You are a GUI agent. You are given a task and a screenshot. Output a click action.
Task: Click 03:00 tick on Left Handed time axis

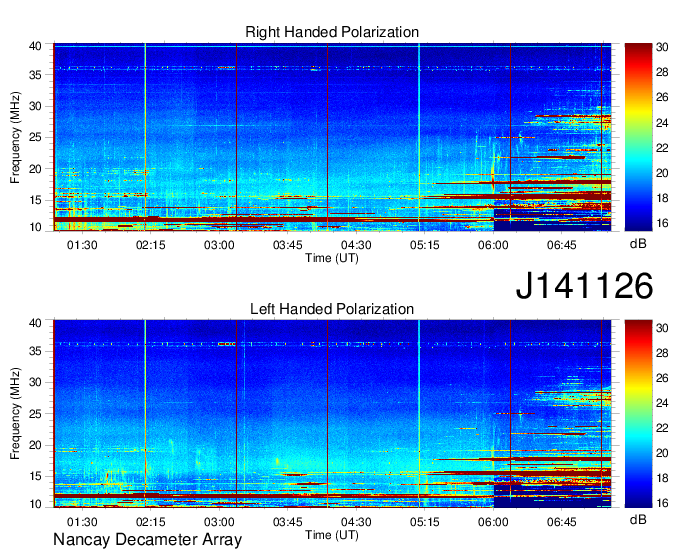coord(219,522)
